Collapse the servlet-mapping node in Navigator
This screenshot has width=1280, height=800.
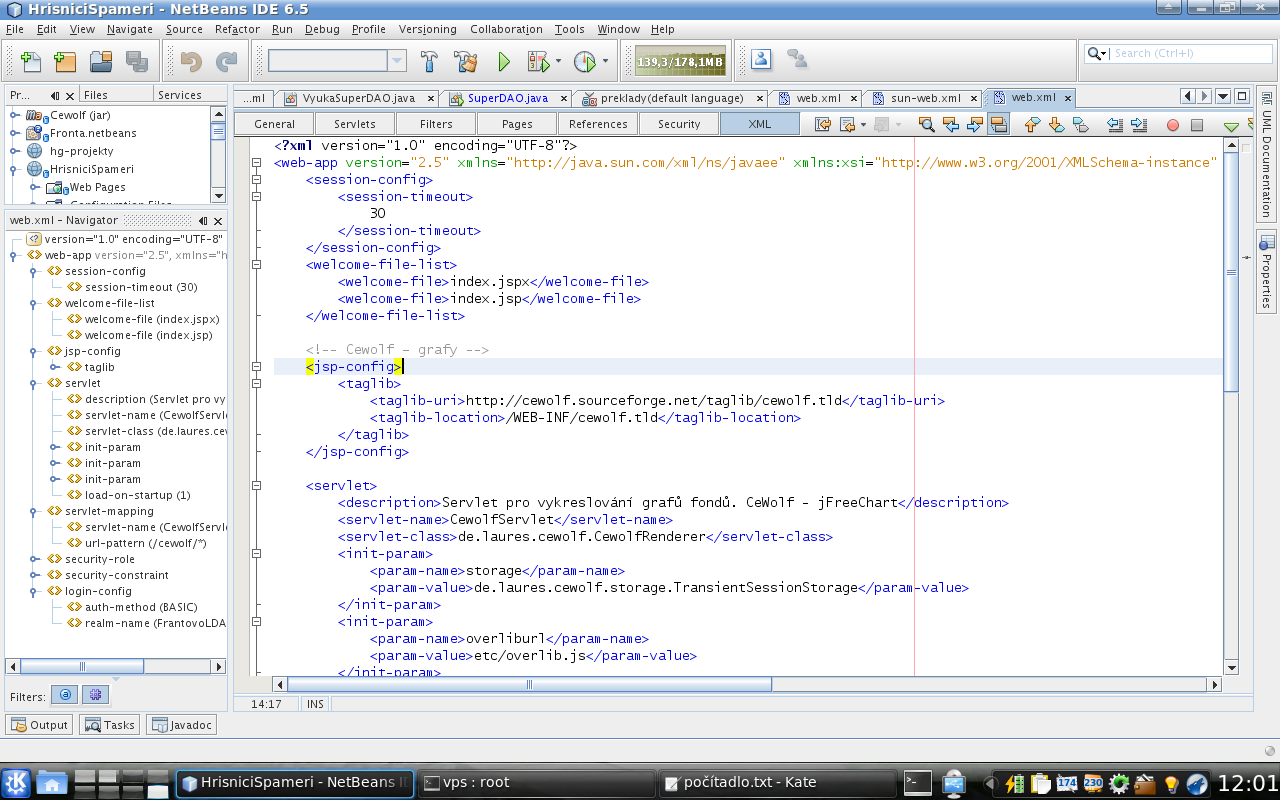coord(35,511)
